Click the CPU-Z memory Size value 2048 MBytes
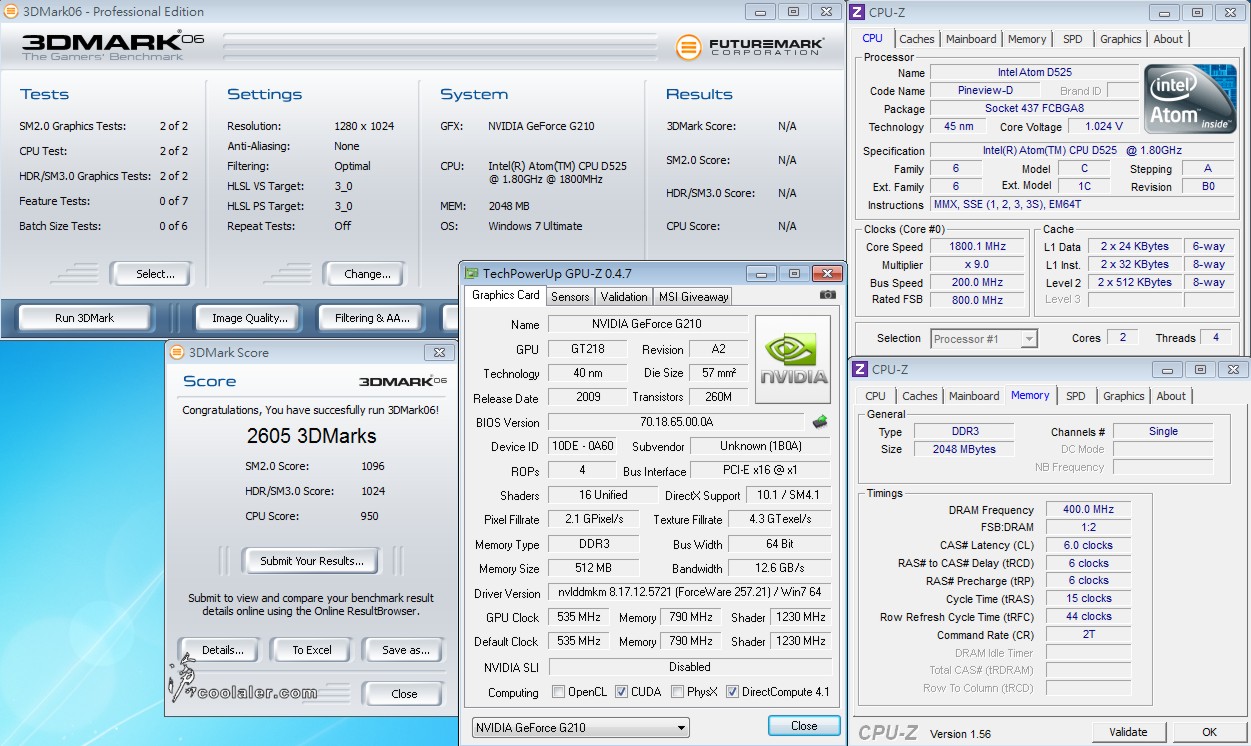Viewport: 1251px width, 746px height. click(964, 450)
